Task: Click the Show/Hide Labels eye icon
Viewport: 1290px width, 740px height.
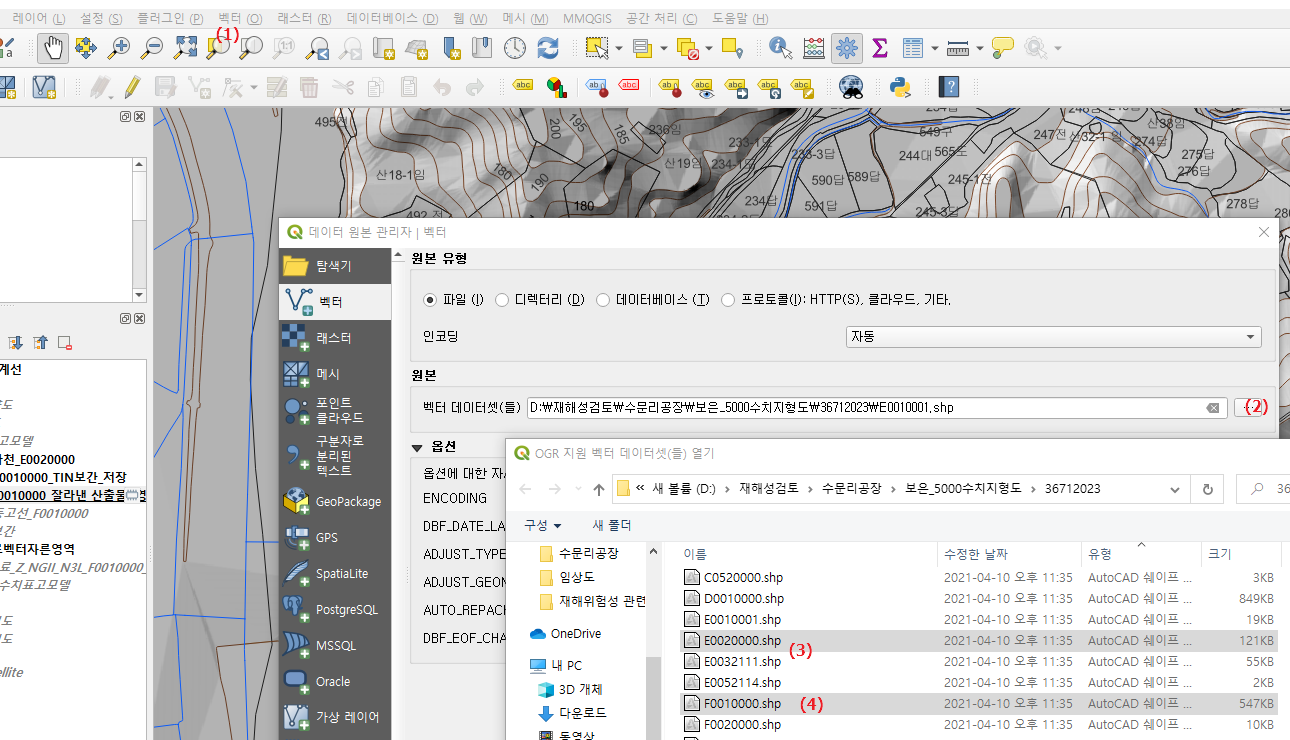Action: [x=703, y=86]
